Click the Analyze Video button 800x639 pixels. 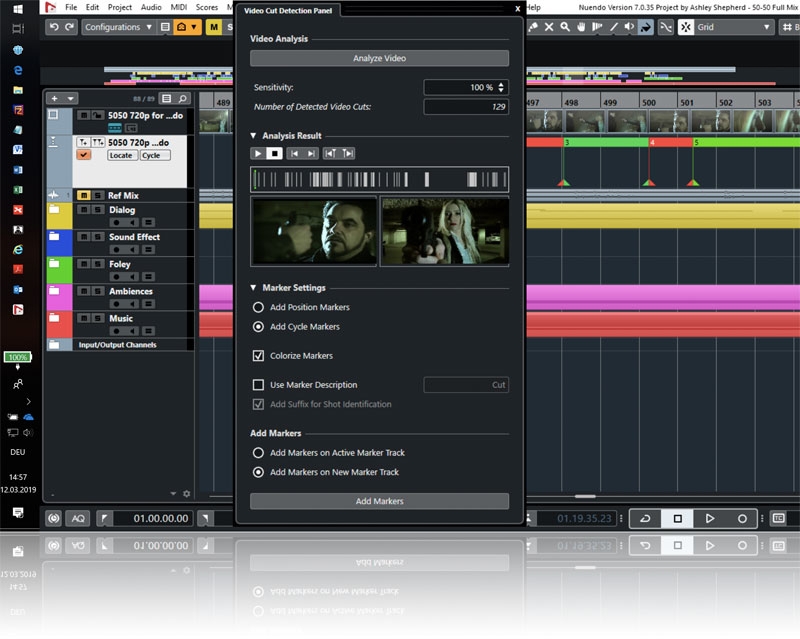pos(379,59)
